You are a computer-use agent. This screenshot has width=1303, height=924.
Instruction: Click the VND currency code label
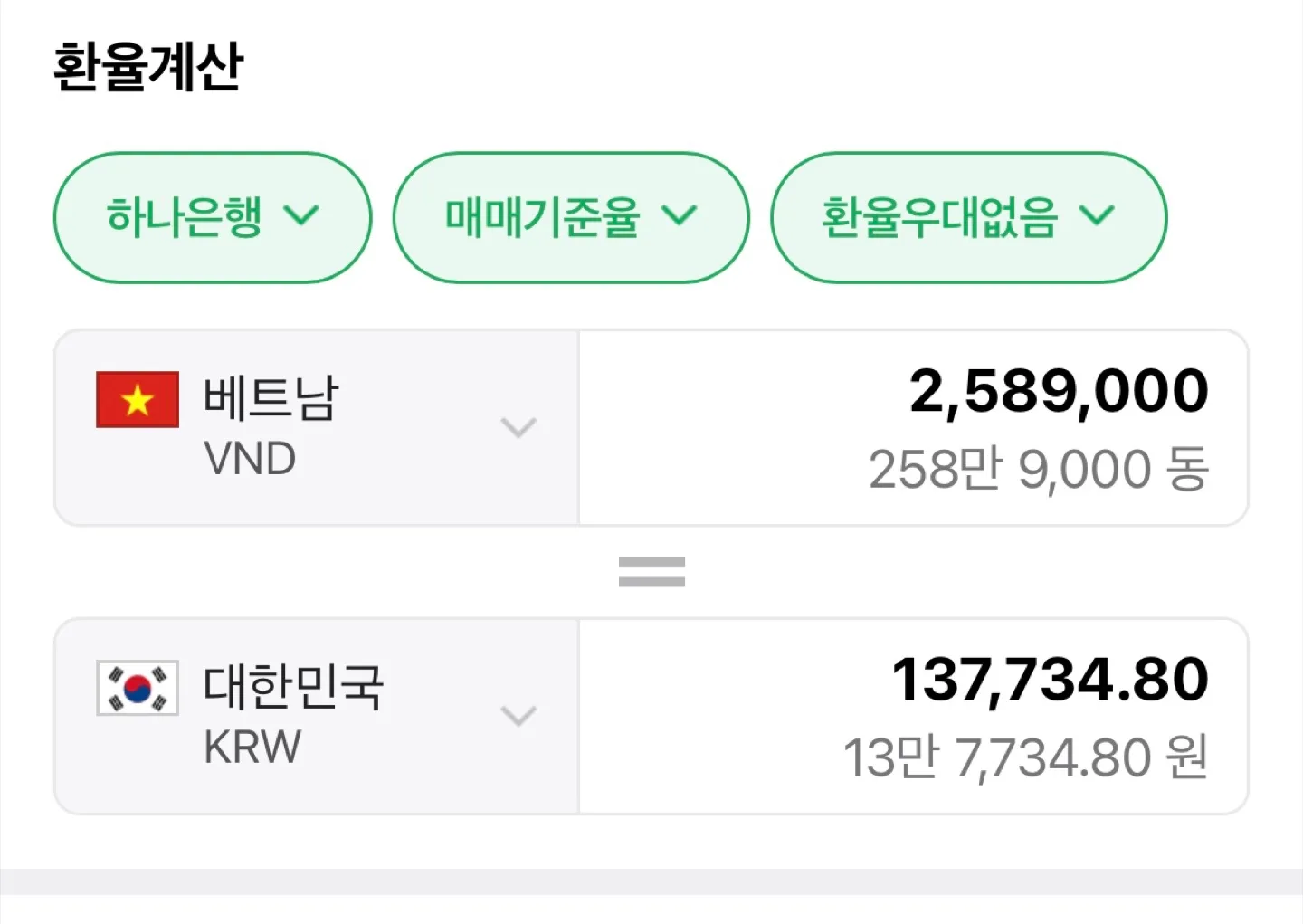point(251,459)
